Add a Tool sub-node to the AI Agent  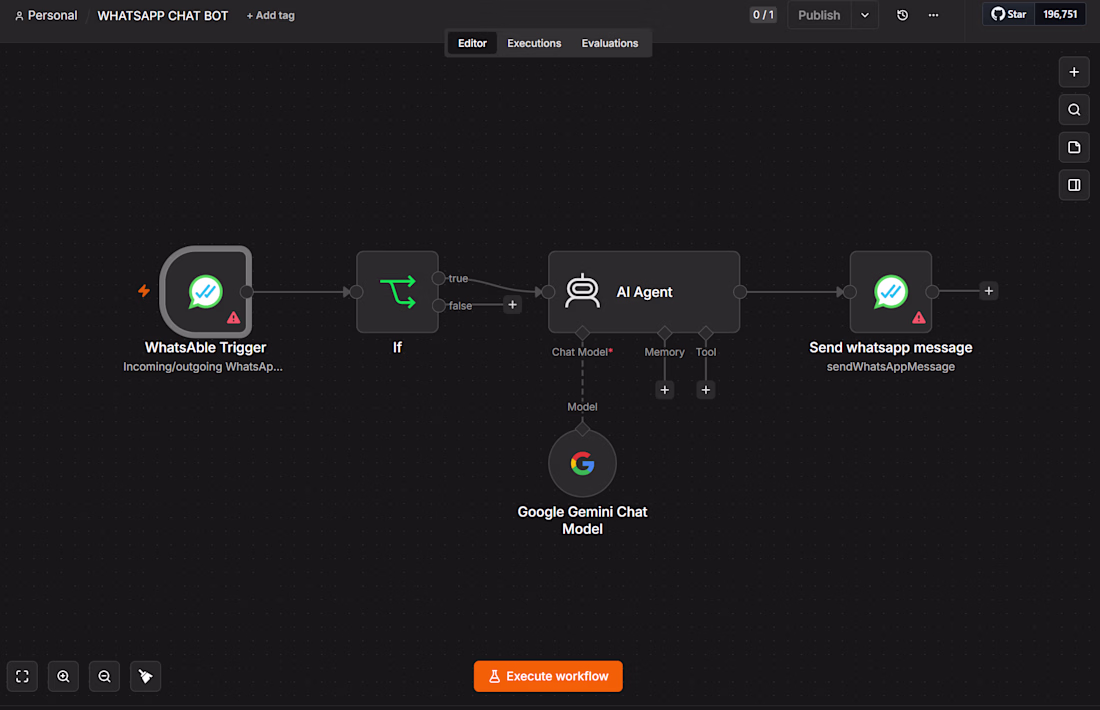(706, 390)
